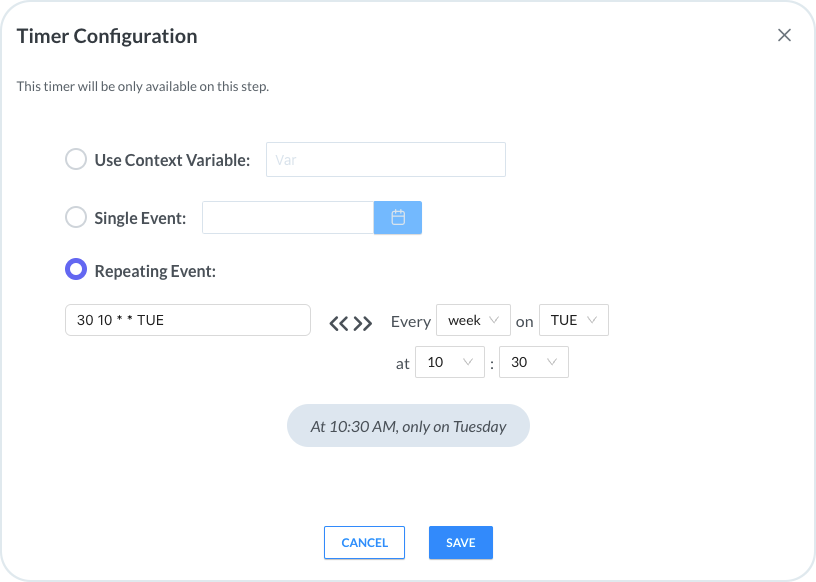Select the Use Context Variable radio button
The height and width of the screenshot is (582, 816).
pos(76,160)
